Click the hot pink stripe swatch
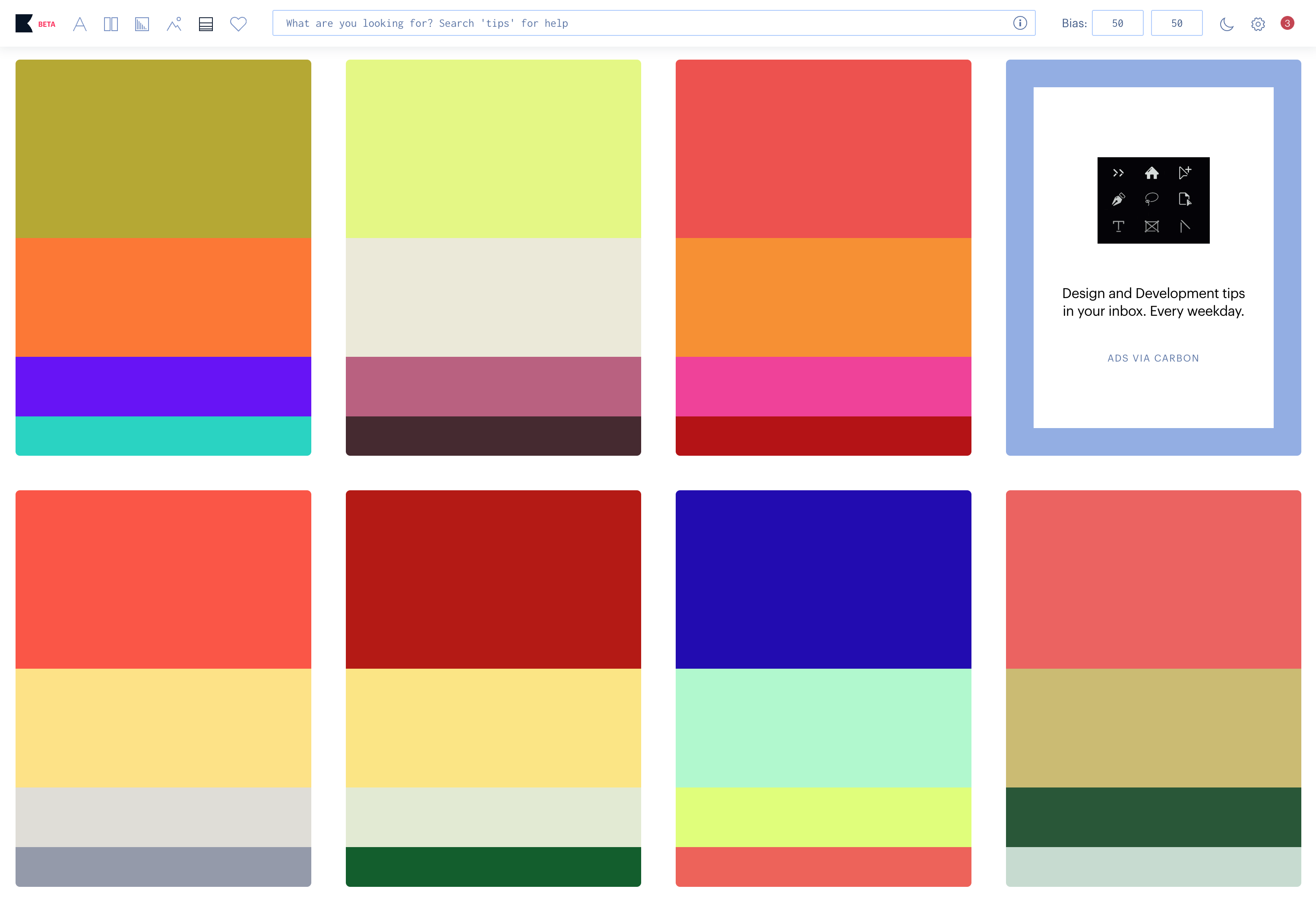 (822, 386)
